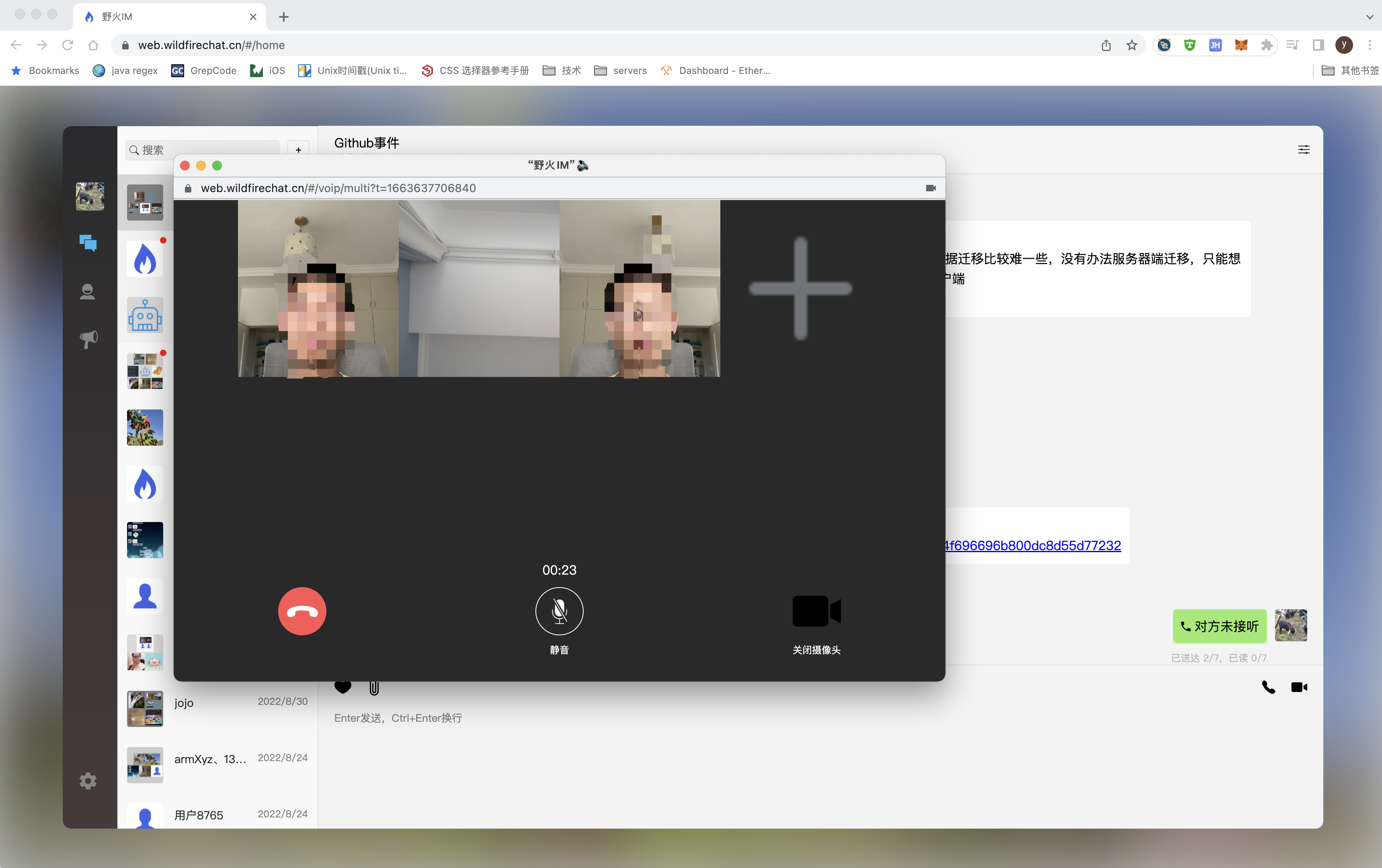Turn off the camera (关闭摄像头)
The width and height of the screenshot is (1382, 868).
(816, 611)
